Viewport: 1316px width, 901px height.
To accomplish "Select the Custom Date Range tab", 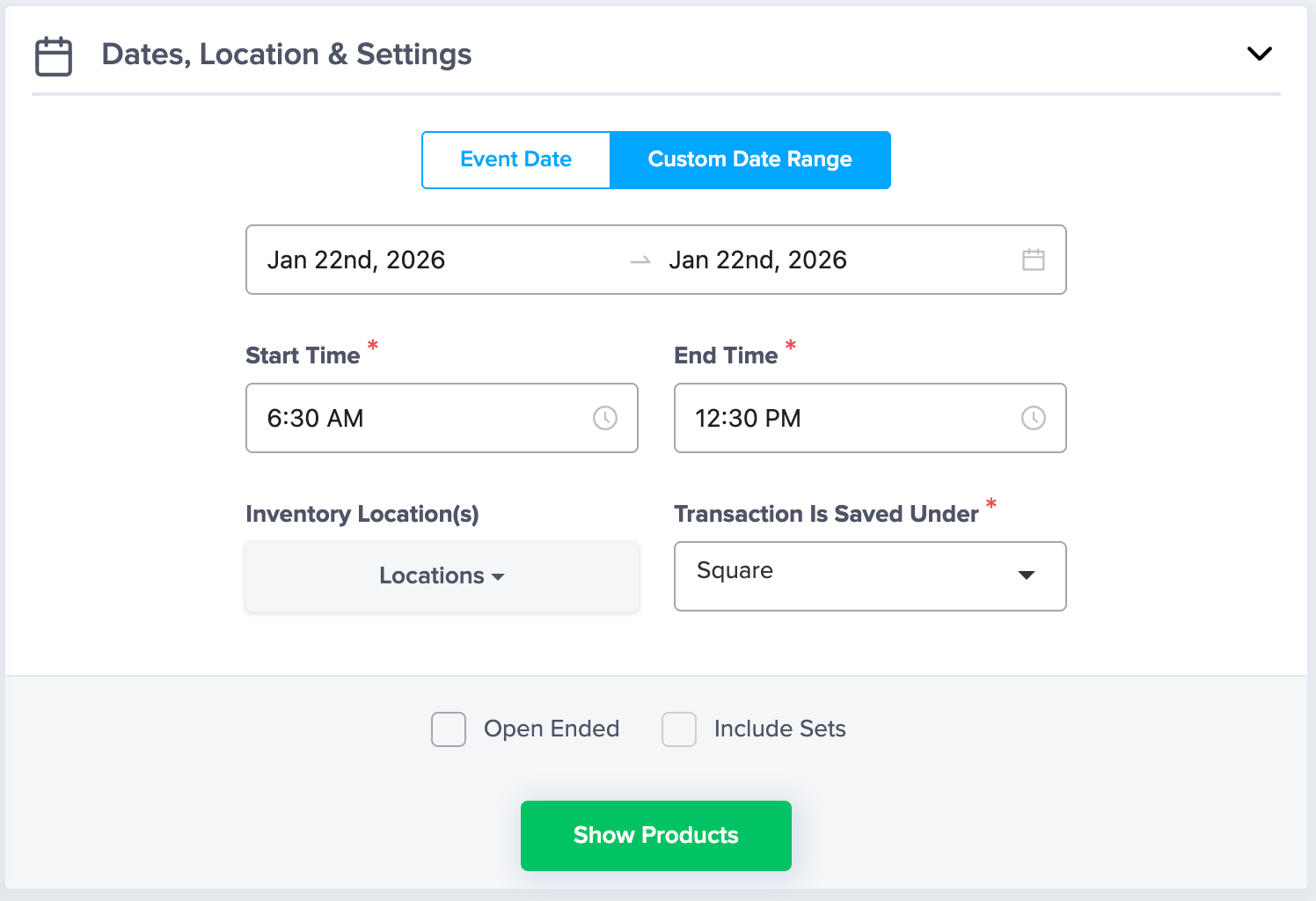I will (749, 160).
